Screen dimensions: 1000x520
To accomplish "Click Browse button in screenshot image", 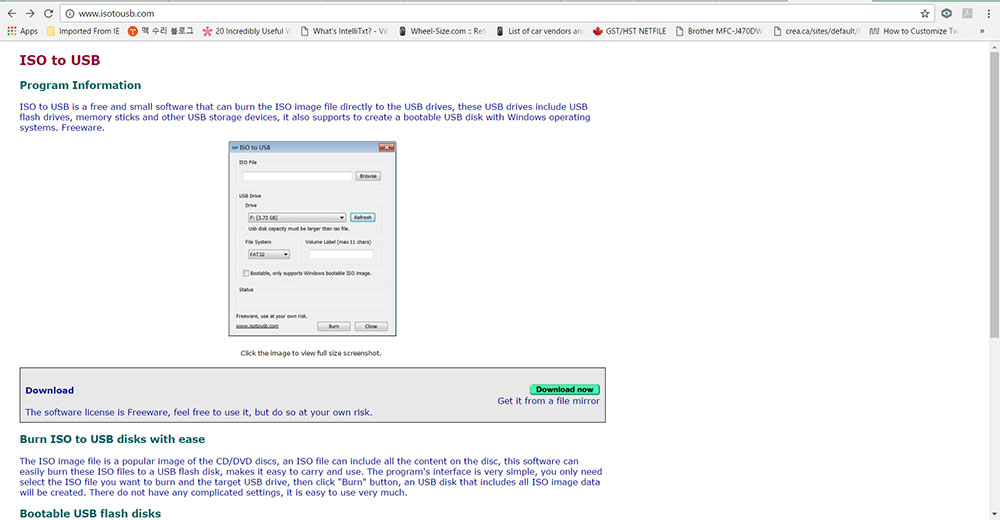I will pyautogui.click(x=368, y=176).
